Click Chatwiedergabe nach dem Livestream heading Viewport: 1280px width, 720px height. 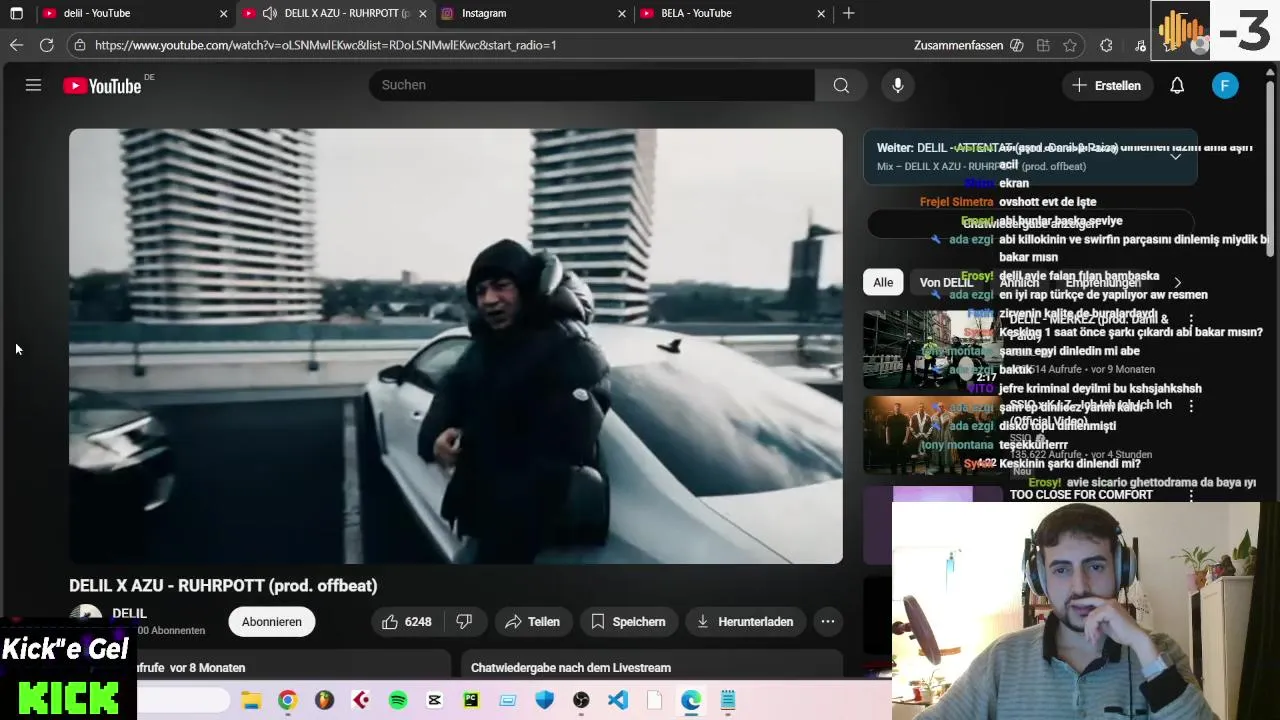coord(571,668)
